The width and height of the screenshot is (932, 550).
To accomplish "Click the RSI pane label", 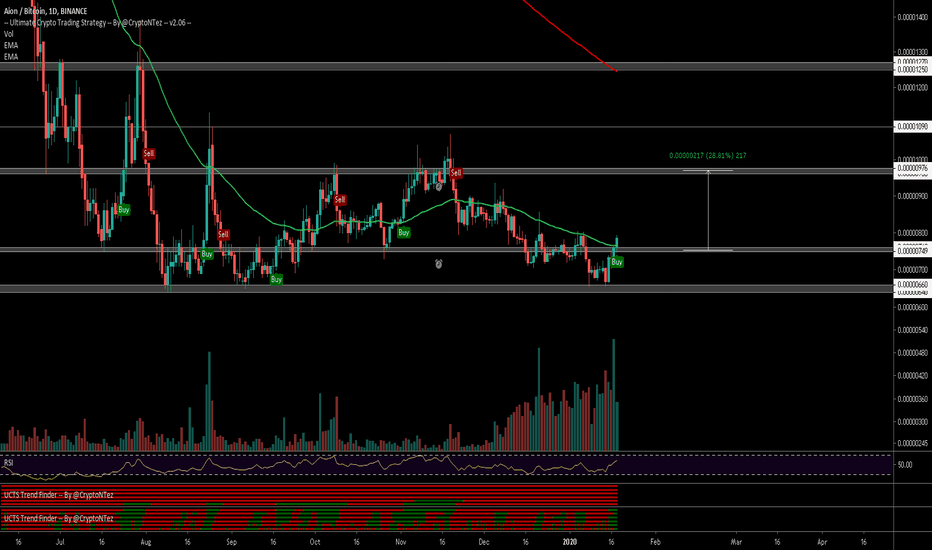I will tap(8, 462).
